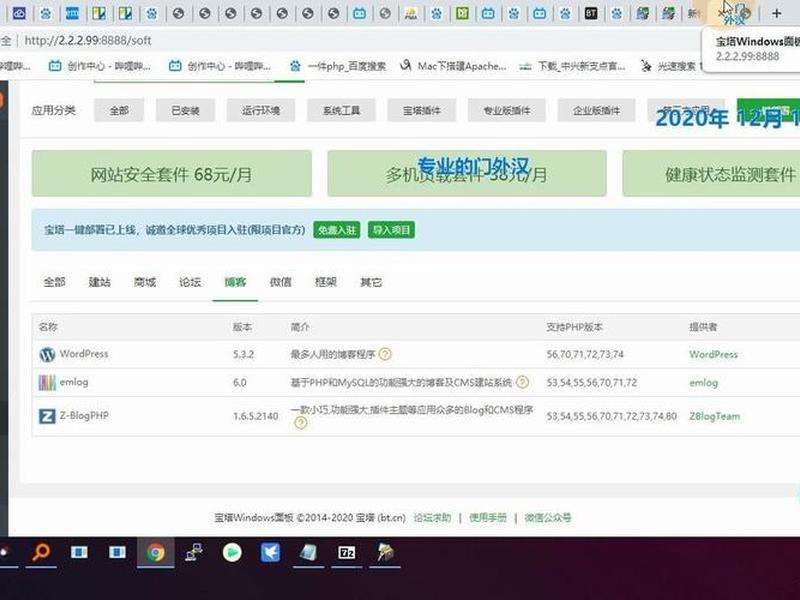Open emlog provider link
Image resolution: width=800 pixels, height=600 pixels.
704,382
